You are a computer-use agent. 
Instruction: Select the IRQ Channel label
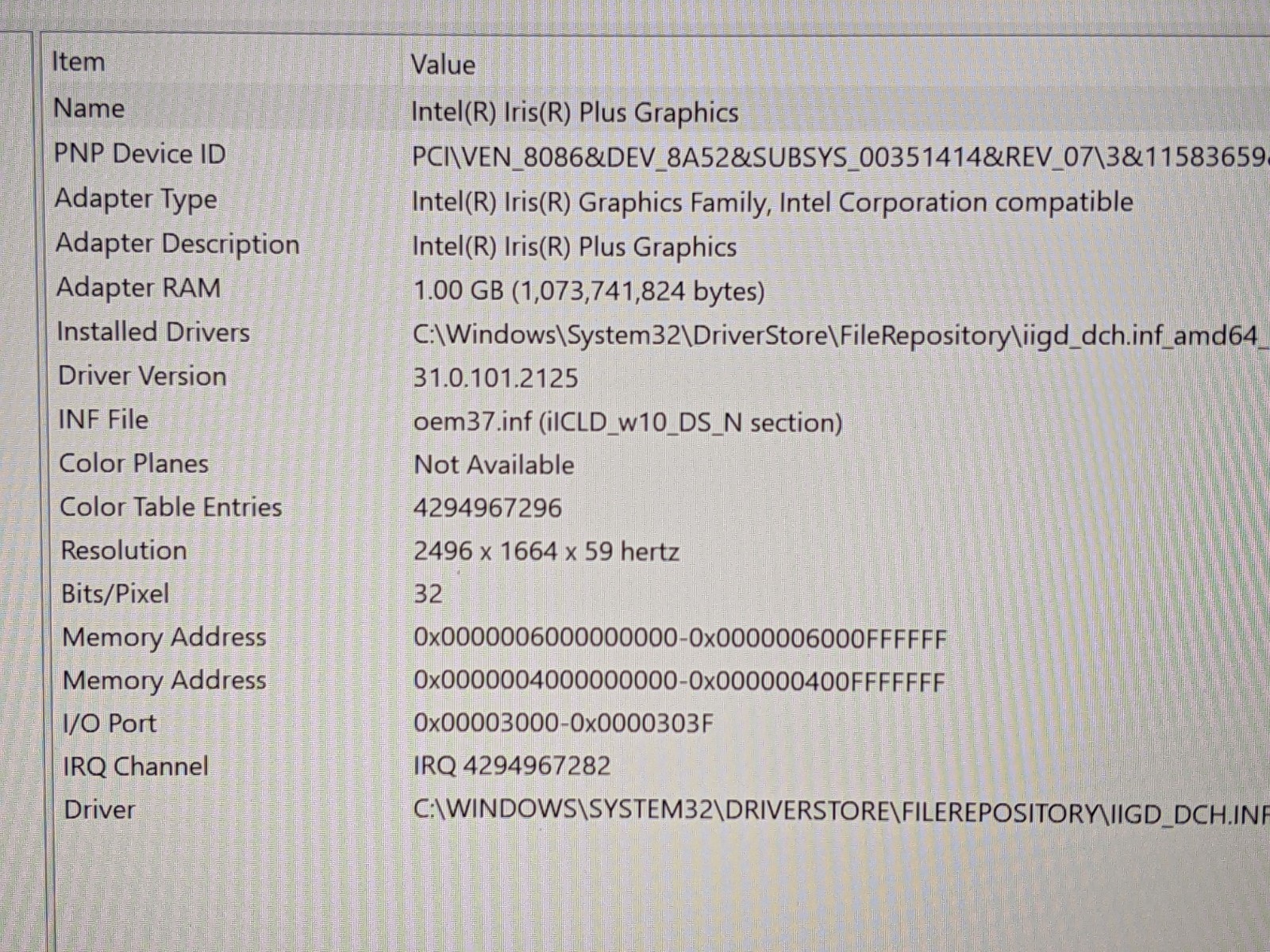coord(136,766)
